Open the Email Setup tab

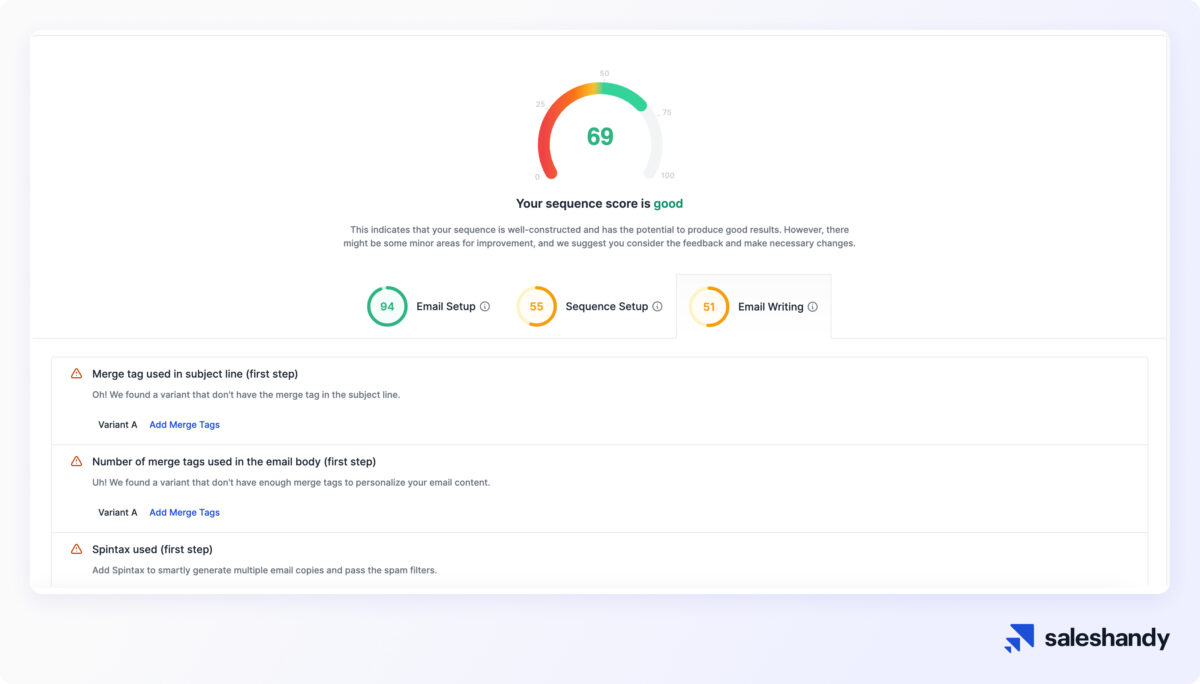point(445,307)
